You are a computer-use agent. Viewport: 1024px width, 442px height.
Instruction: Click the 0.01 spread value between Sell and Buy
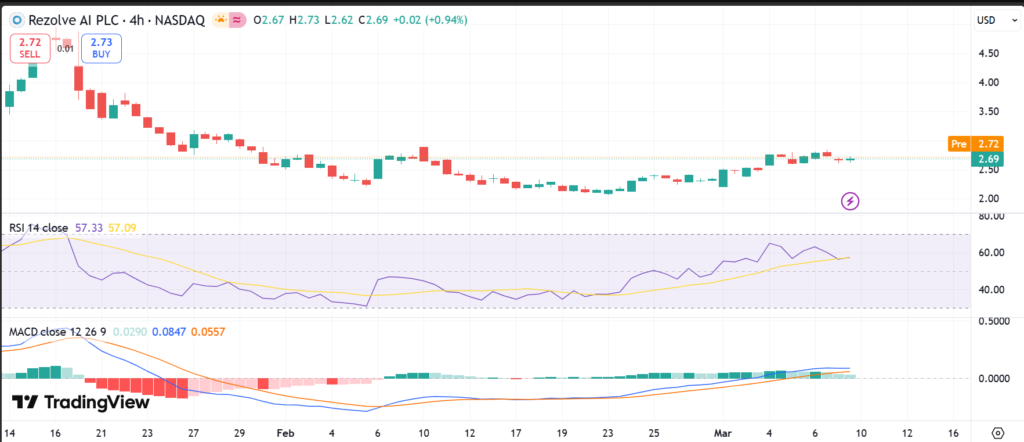click(65, 48)
